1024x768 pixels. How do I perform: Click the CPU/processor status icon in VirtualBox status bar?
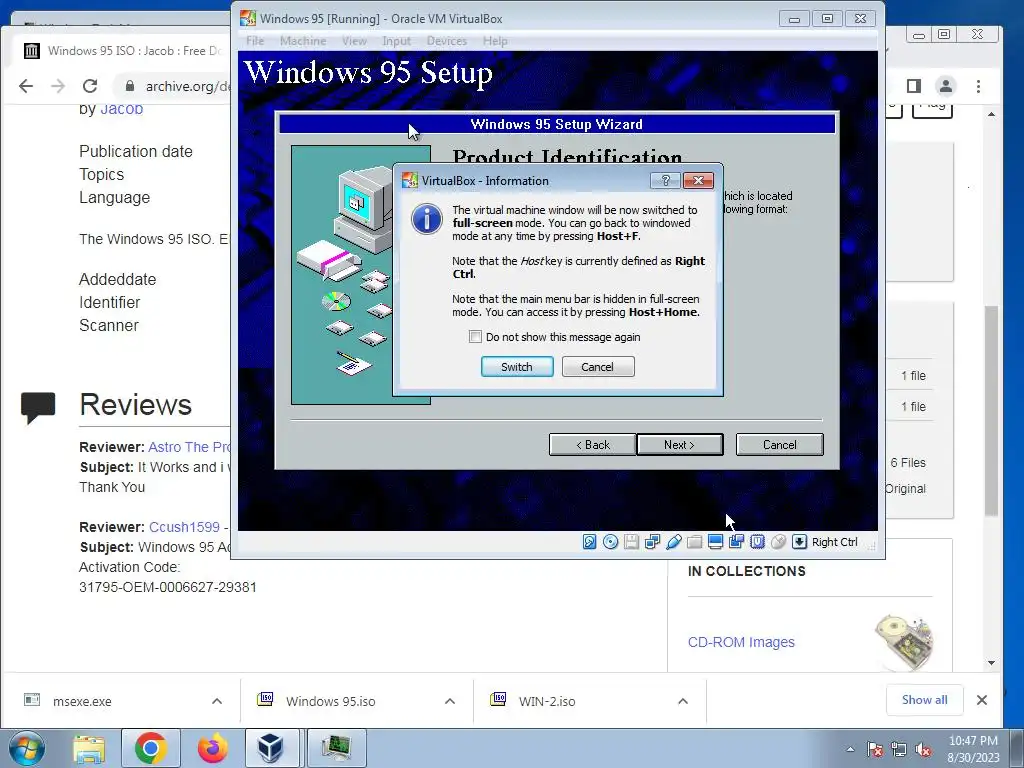pyautogui.click(x=757, y=542)
